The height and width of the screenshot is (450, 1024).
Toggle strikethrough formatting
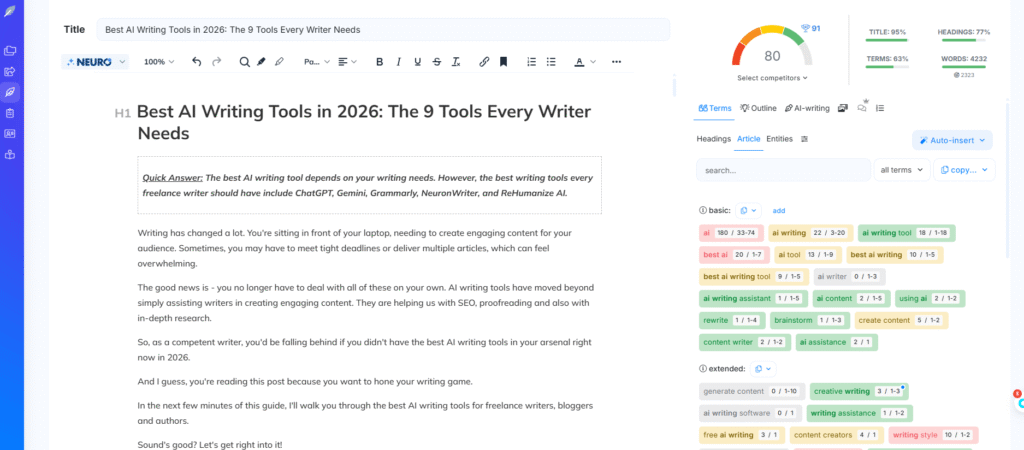pyautogui.click(x=436, y=62)
